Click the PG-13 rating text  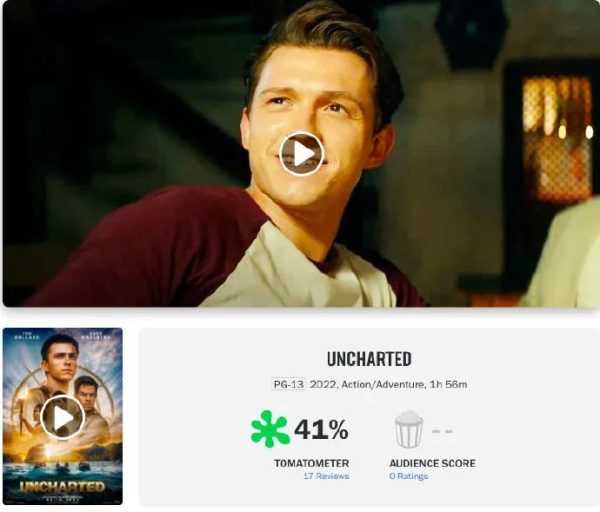289,384
